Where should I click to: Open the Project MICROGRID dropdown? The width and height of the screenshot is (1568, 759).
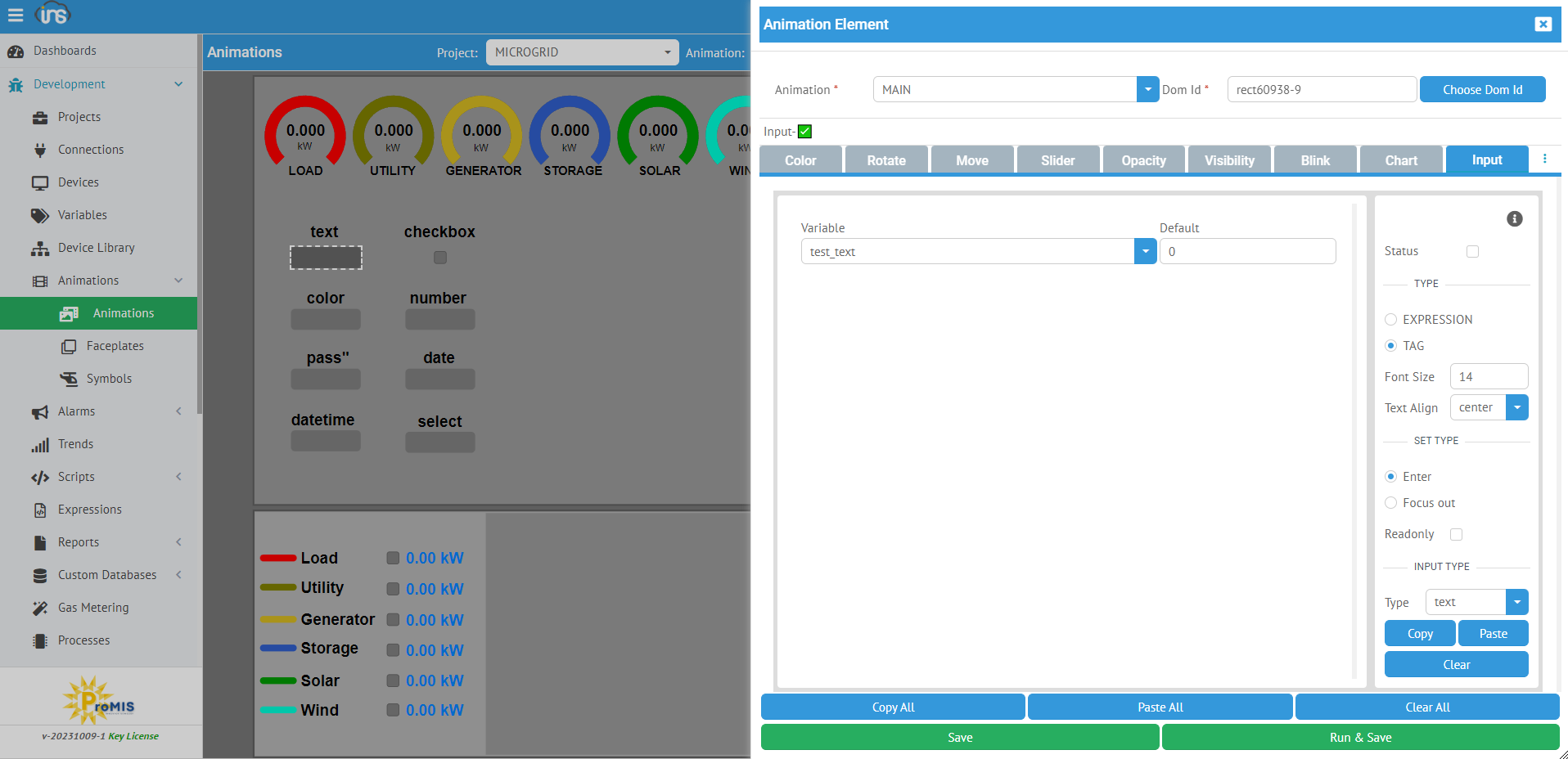pyautogui.click(x=582, y=52)
